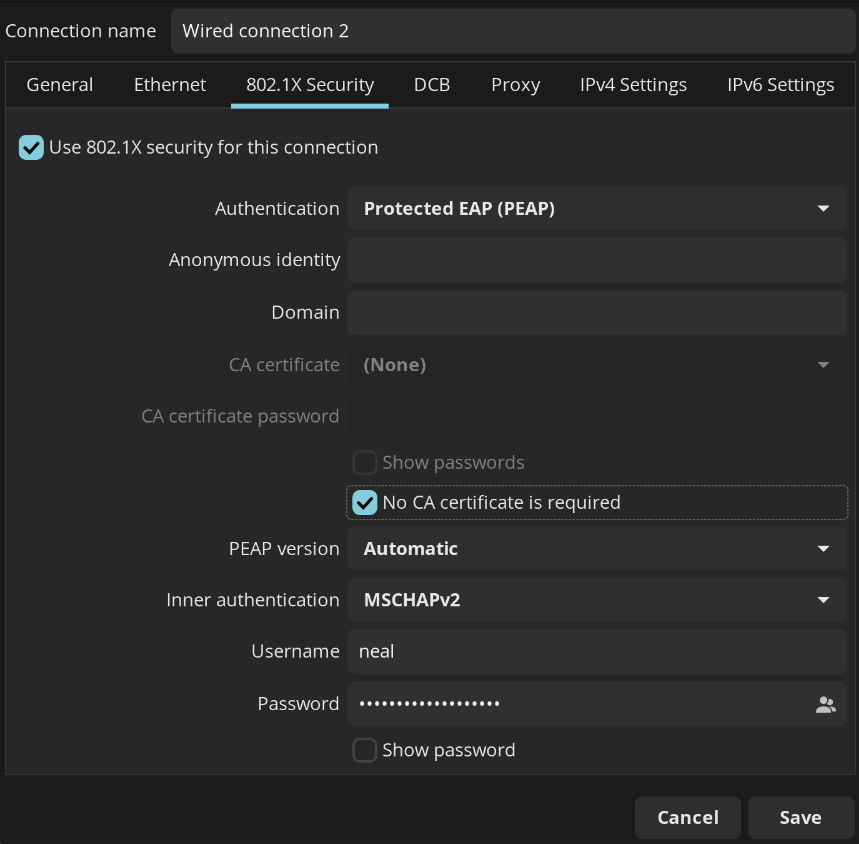Click the Username field containing neal
Viewport: 859px width, 844px height.
[x=597, y=652]
